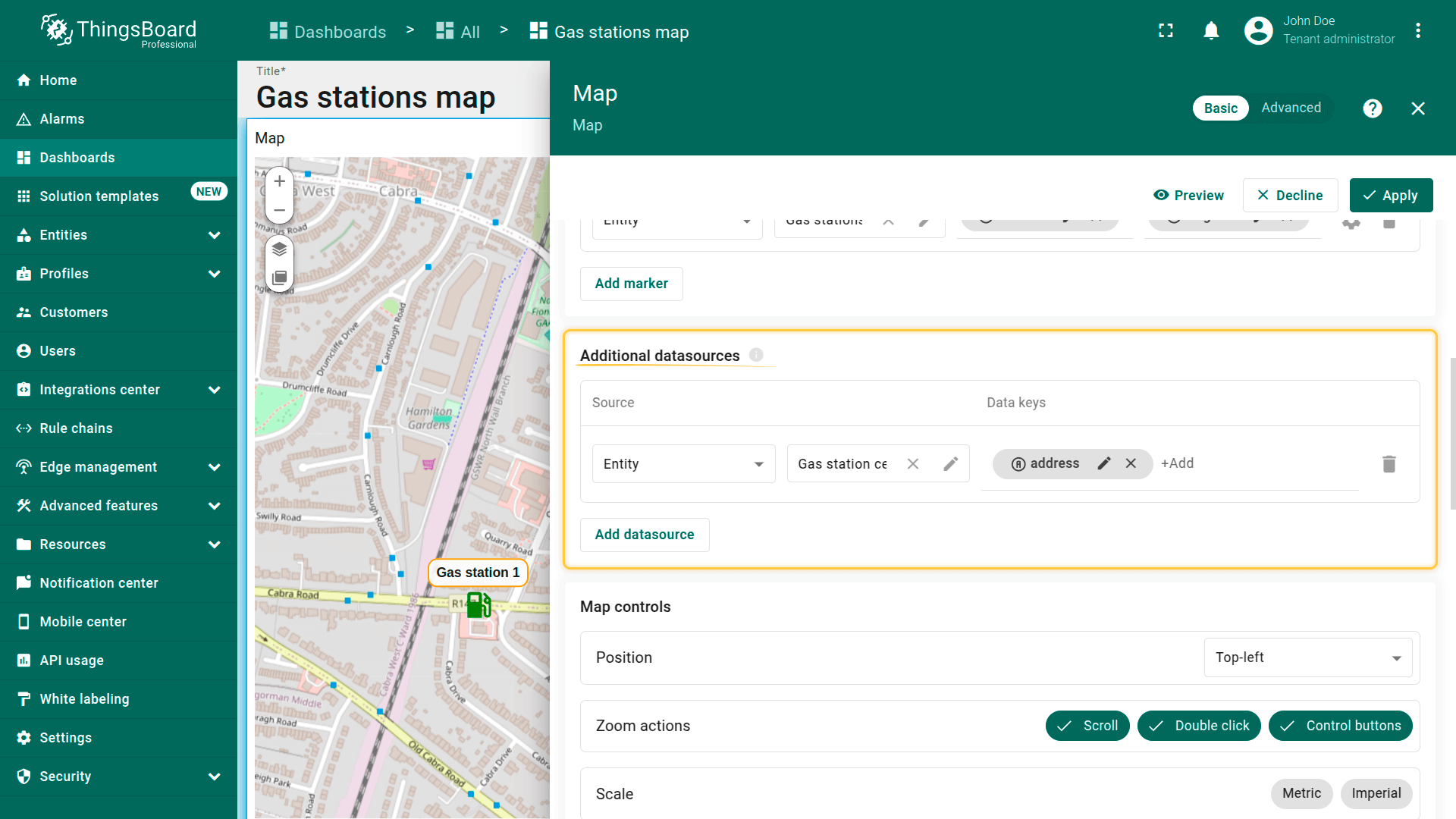Edit the address data key pencil
Image resolution: width=1456 pixels, height=819 pixels.
(x=1104, y=463)
